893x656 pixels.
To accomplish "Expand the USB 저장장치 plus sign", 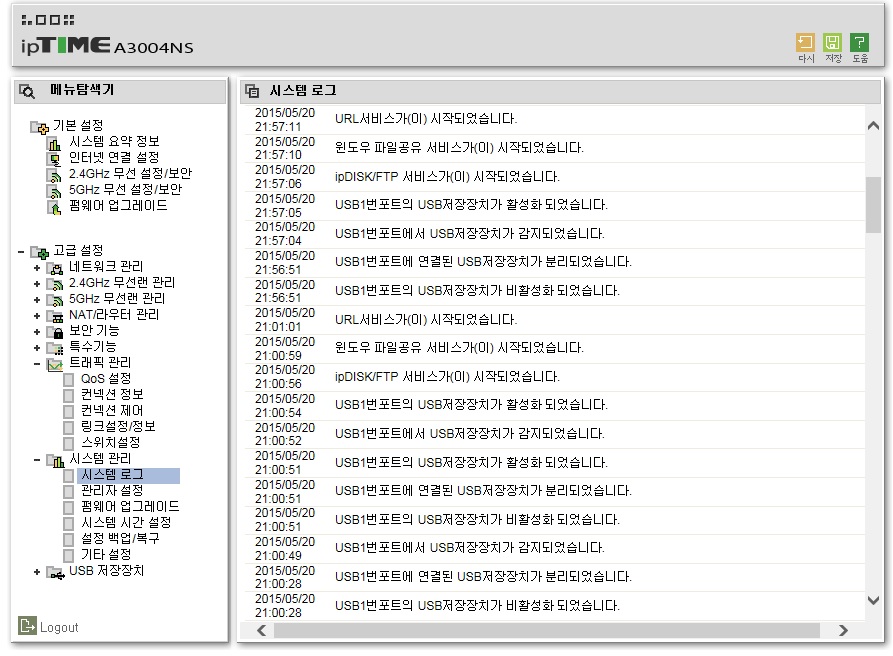I will coord(37,572).
